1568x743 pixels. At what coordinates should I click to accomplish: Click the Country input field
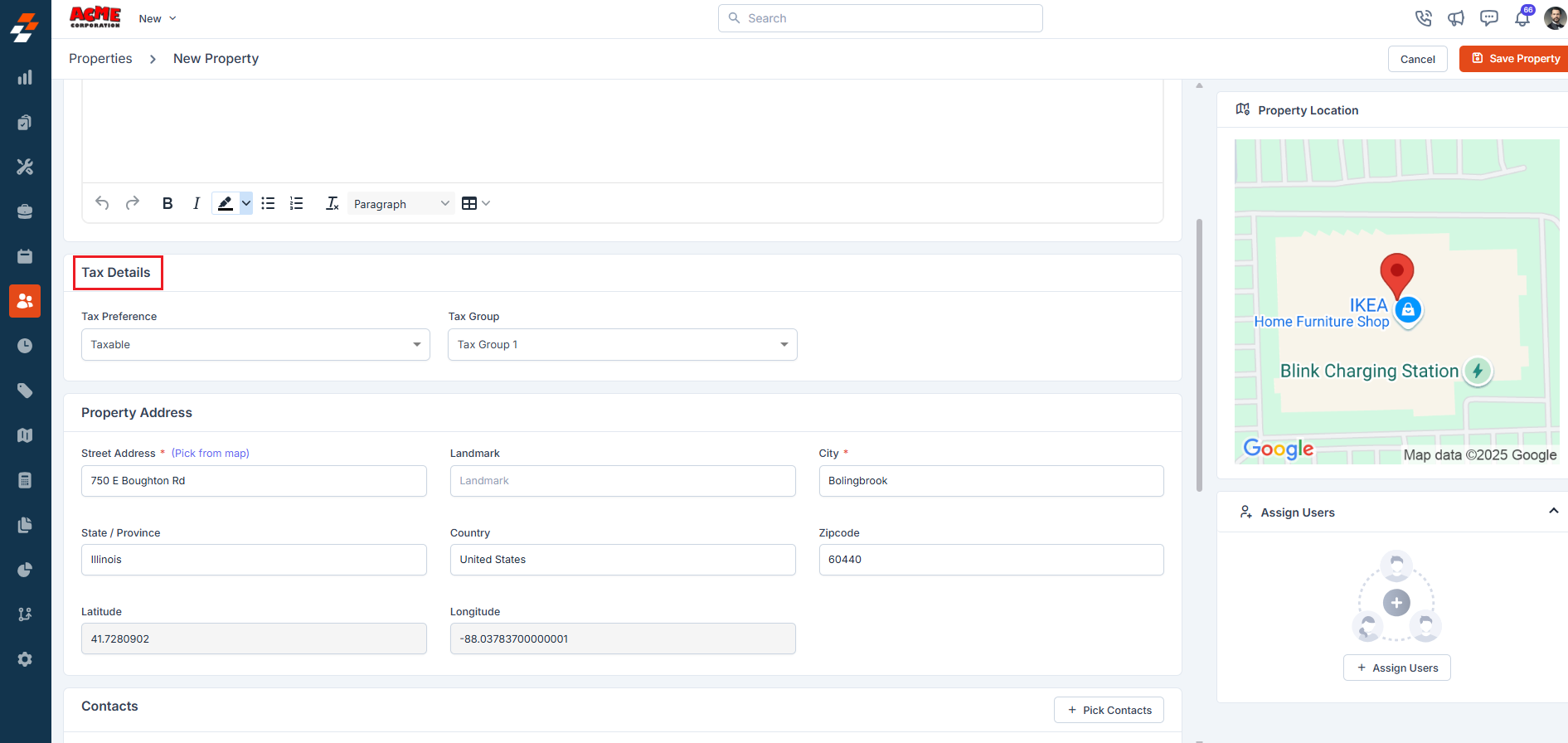pos(623,560)
